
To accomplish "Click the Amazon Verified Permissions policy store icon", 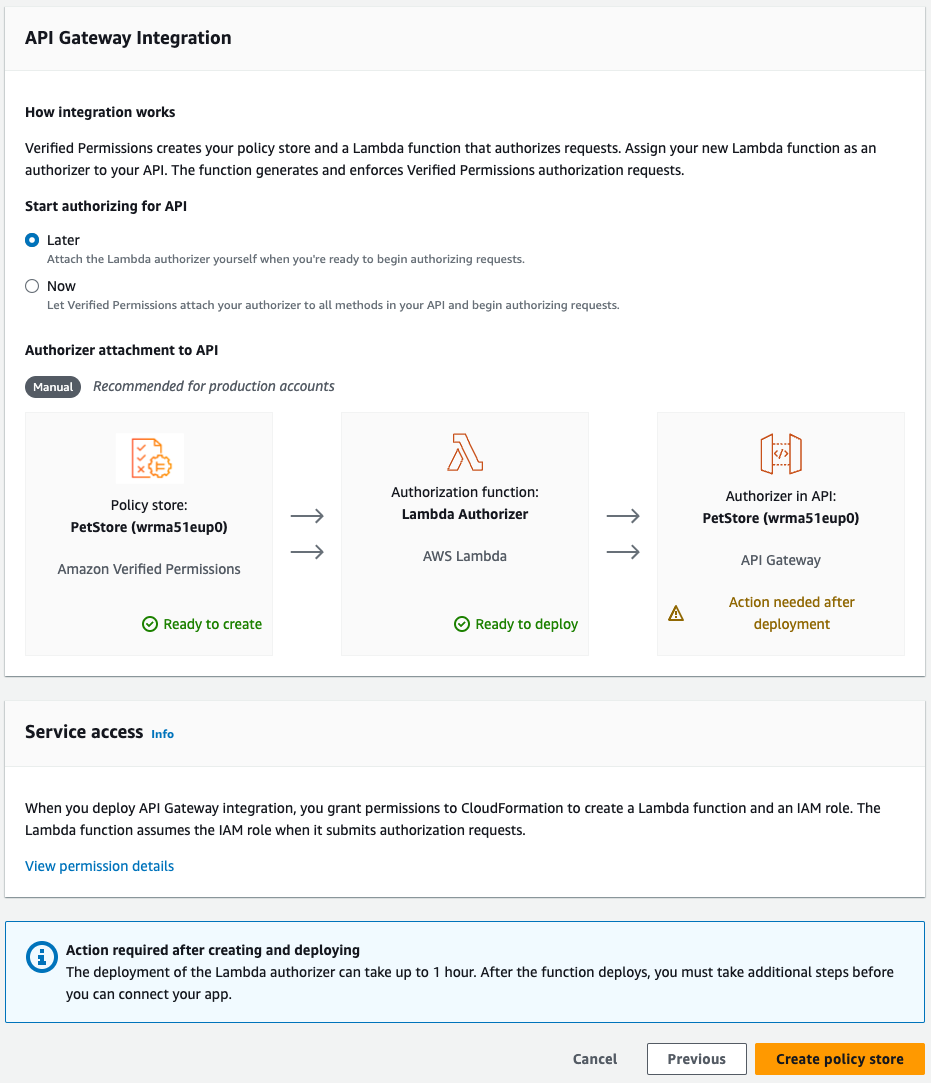I will (148, 457).
